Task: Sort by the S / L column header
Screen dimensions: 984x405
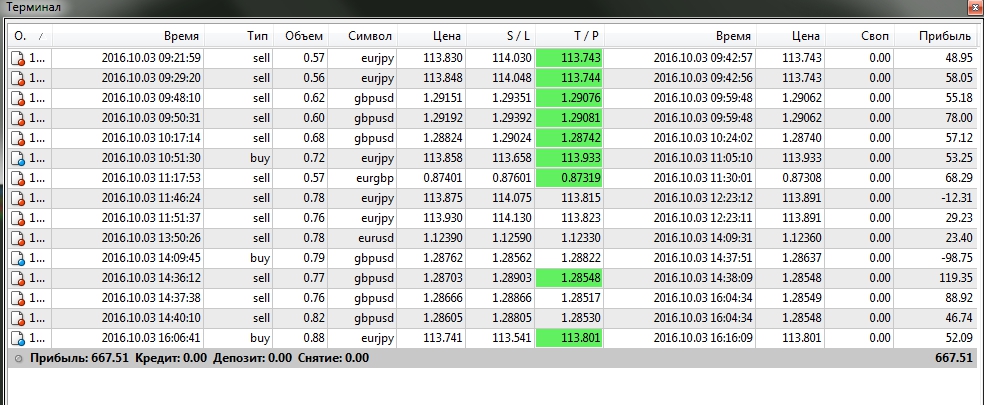Action: (x=501, y=36)
